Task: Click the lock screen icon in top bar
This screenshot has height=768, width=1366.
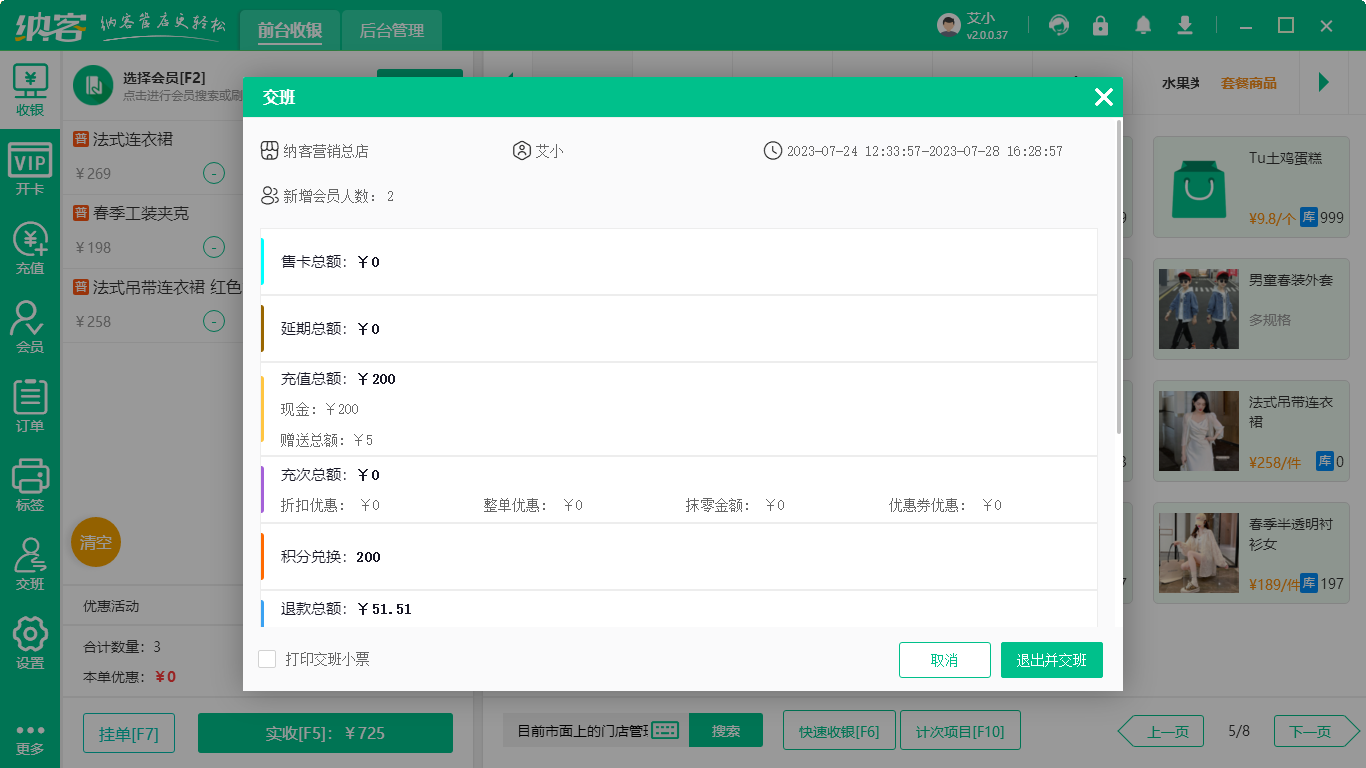Action: (1100, 24)
